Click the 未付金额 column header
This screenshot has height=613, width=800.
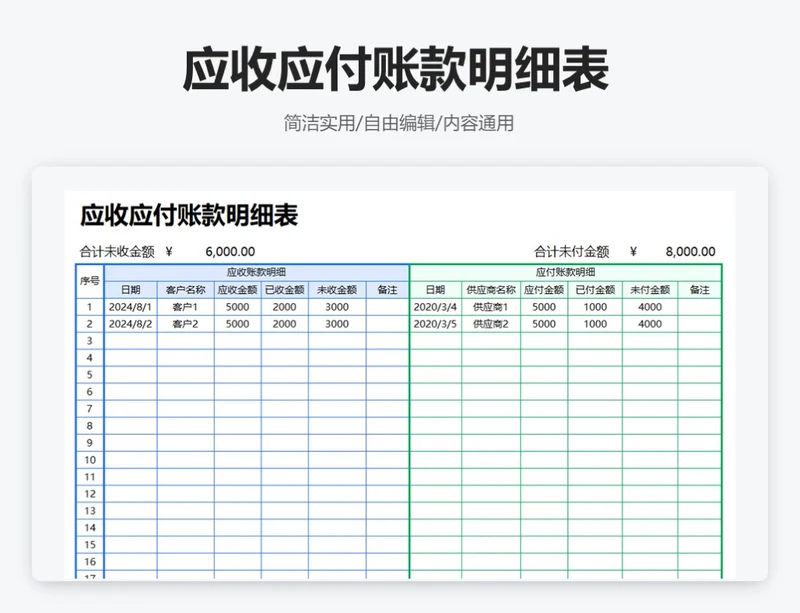pyautogui.click(x=650, y=290)
